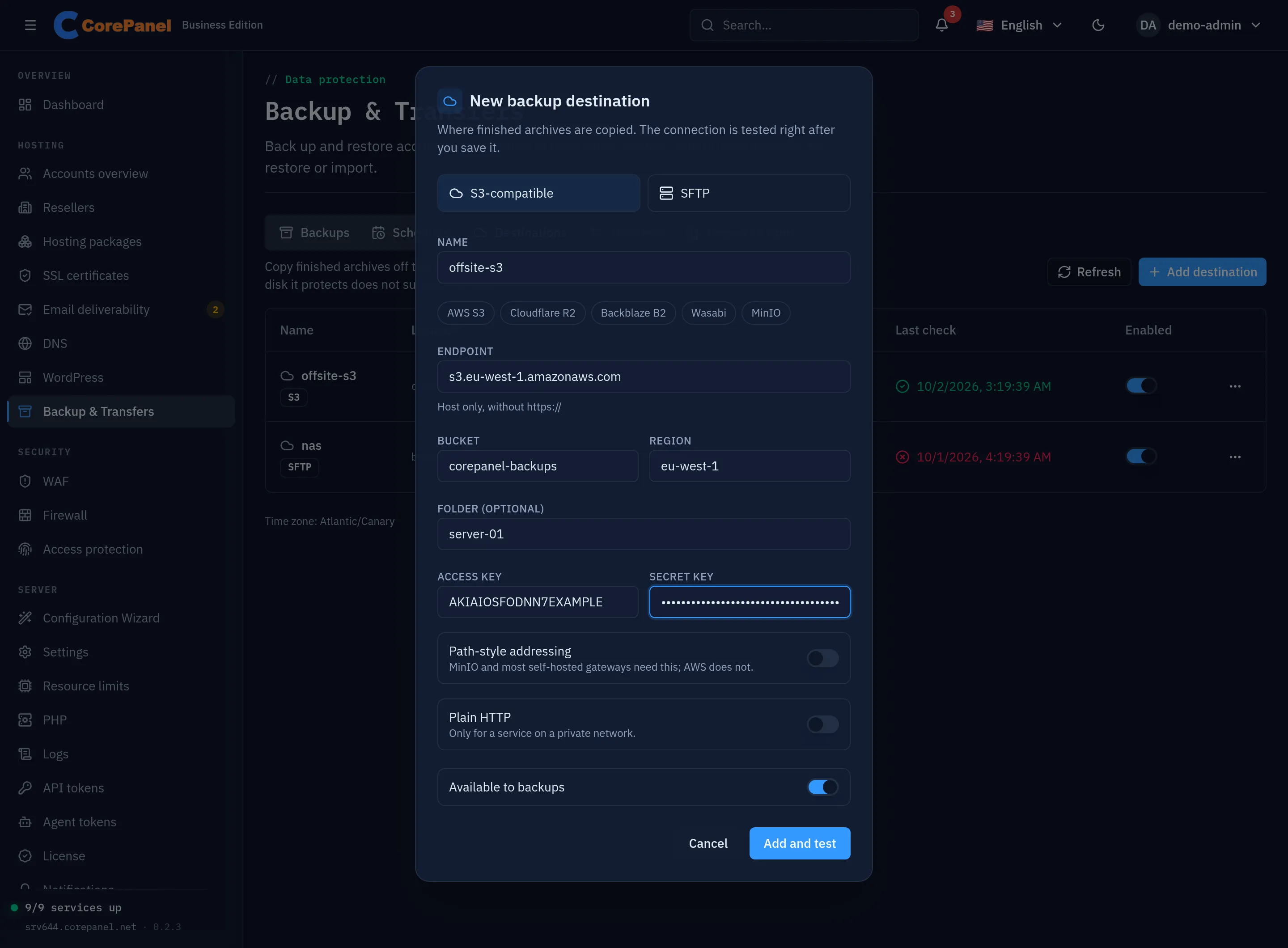
Task: Disable the offsite-s3 enabled switch
Action: (1141, 385)
